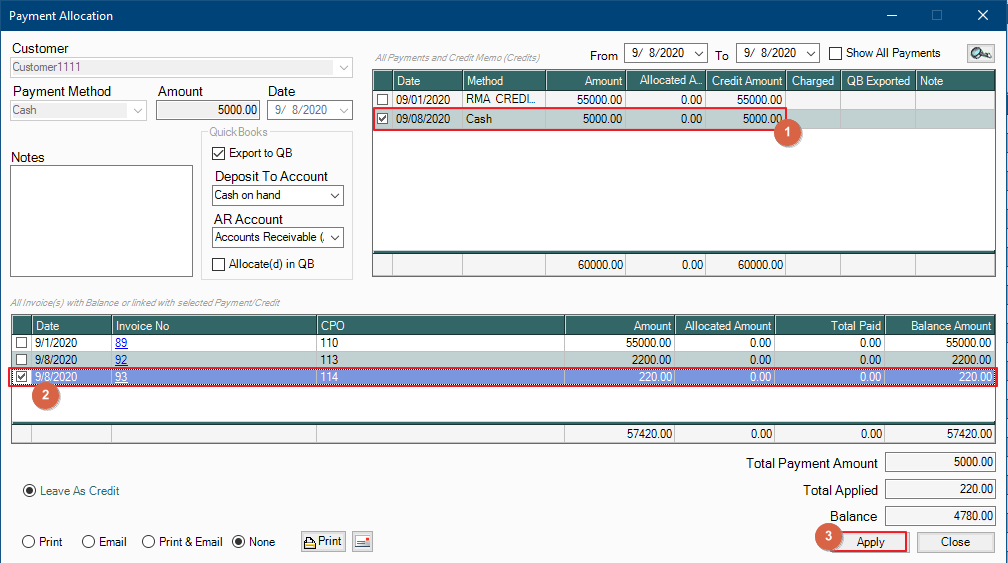The image size is (1008, 563).
Task: Expand the AR Account dropdown
Action: [x=334, y=238]
